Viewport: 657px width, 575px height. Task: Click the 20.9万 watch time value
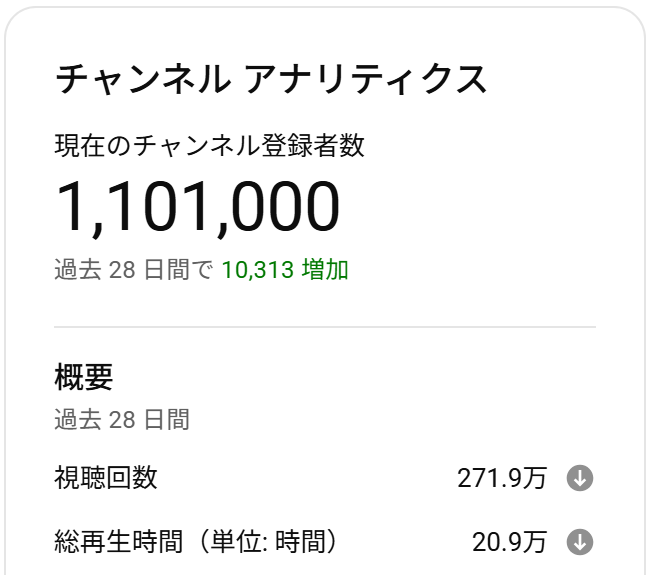tap(510, 542)
